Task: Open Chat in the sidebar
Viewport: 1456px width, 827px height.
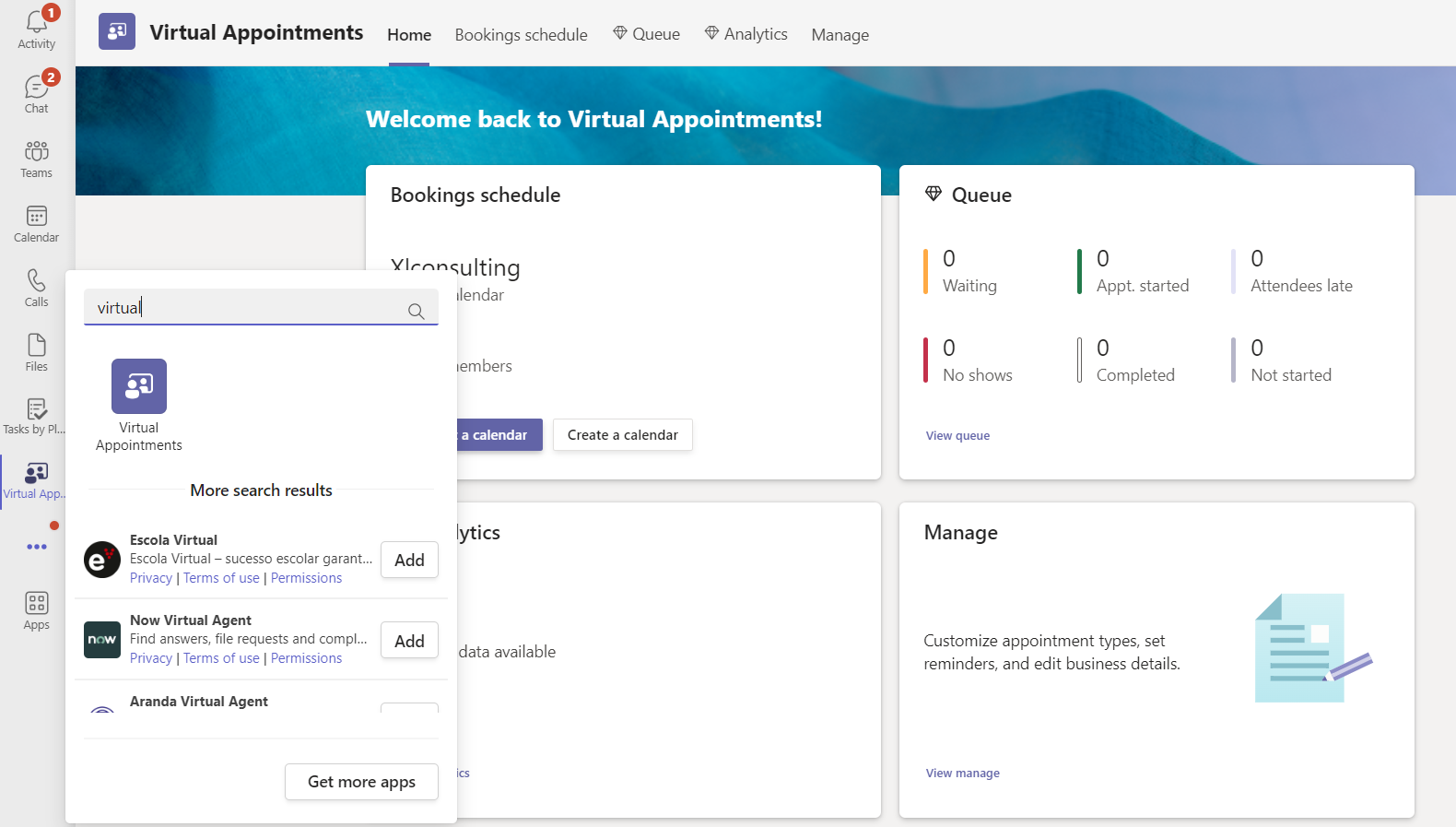Action: point(36,93)
